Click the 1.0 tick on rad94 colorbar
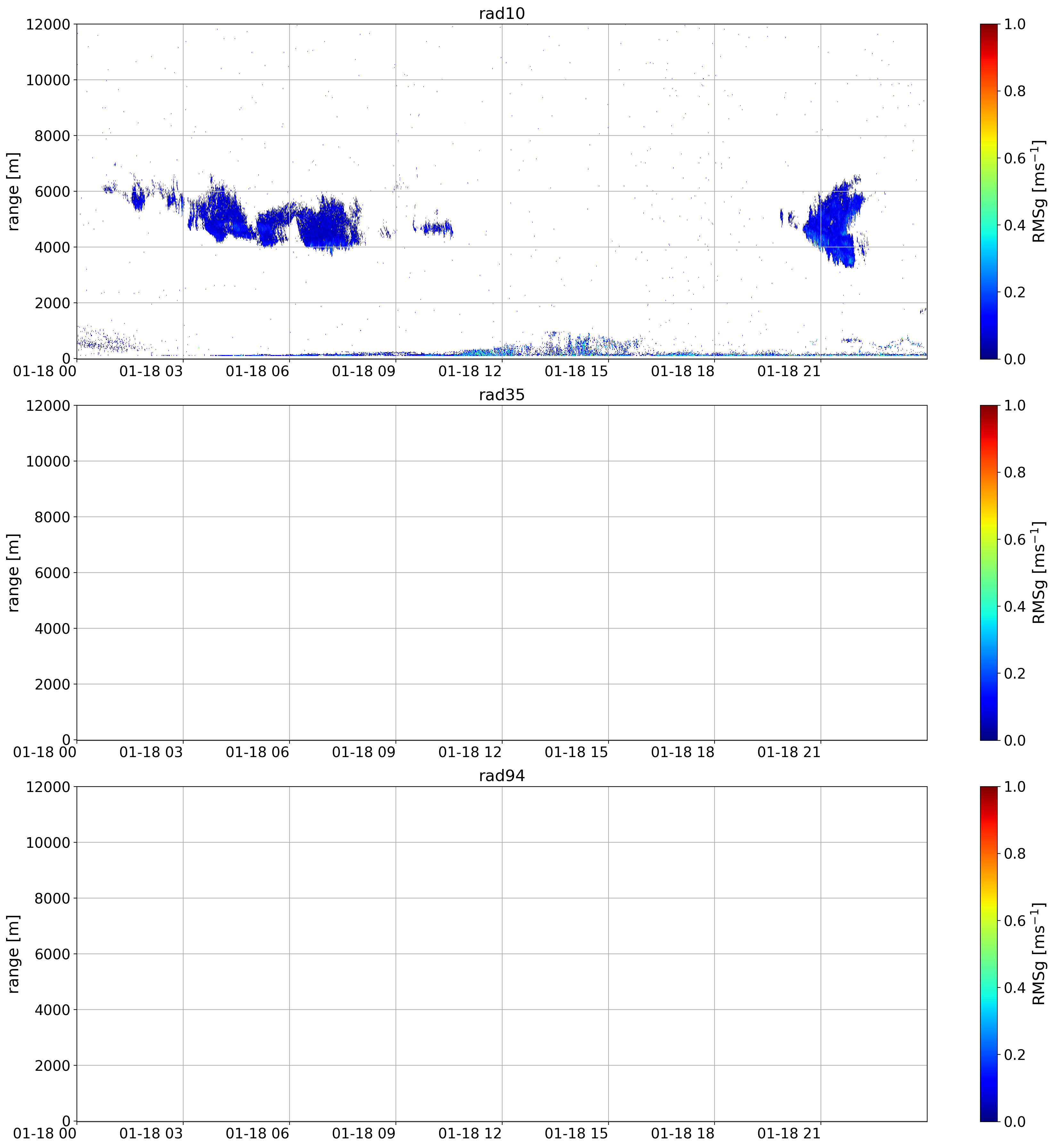Image resolution: width=1055 pixels, height=1148 pixels. coord(1014,787)
